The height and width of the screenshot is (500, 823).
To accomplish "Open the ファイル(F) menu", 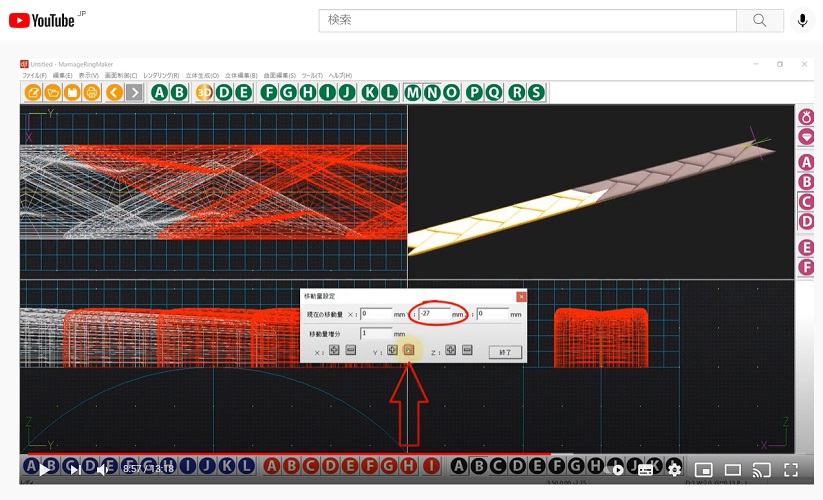I will [34, 76].
